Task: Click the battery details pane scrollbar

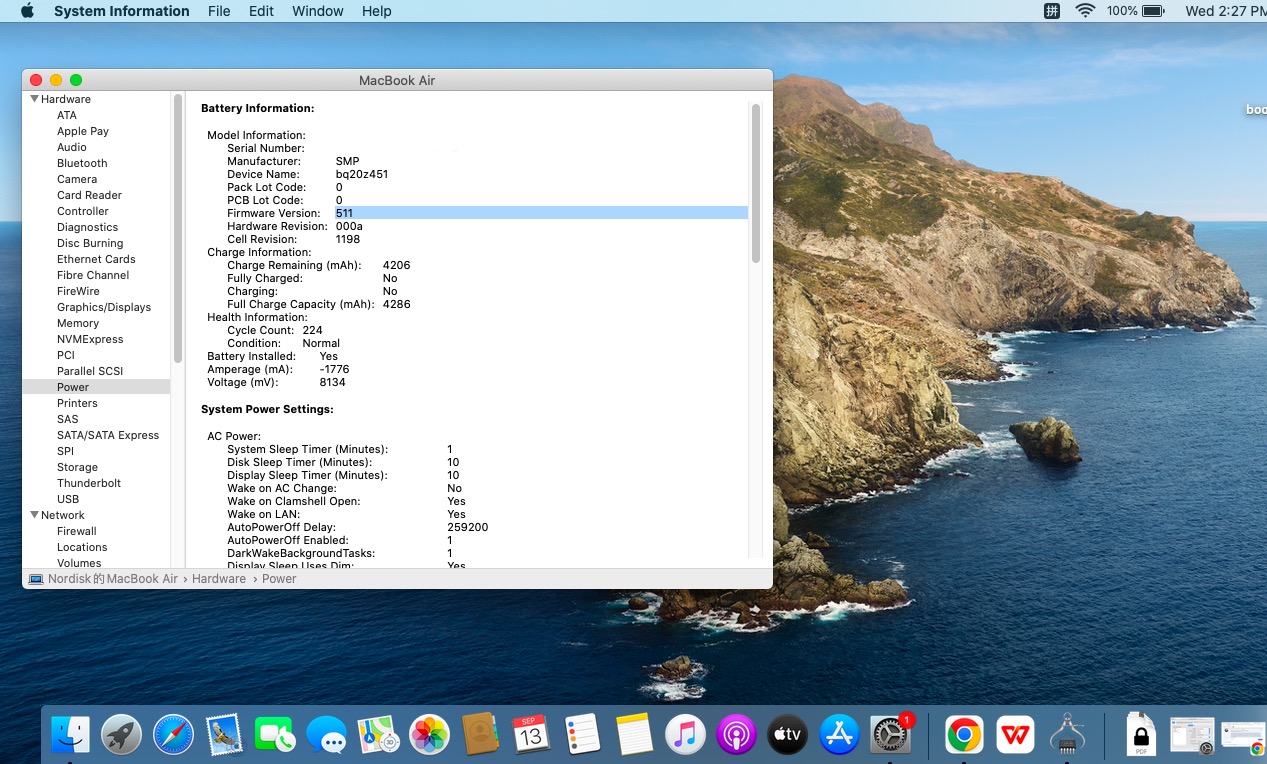Action: [x=756, y=183]
